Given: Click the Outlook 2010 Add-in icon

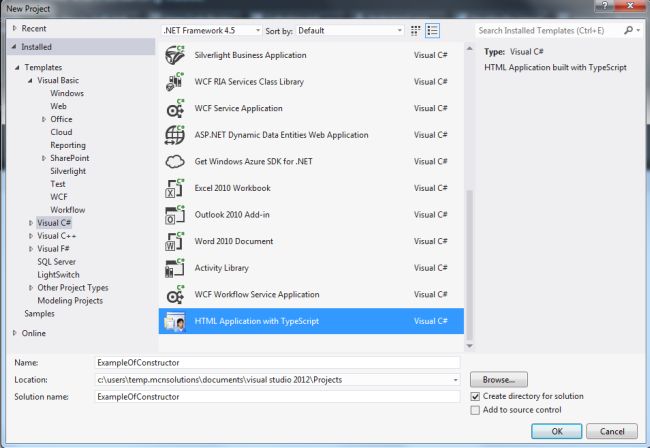Looking at the screenshot, I should pos(175,215).
